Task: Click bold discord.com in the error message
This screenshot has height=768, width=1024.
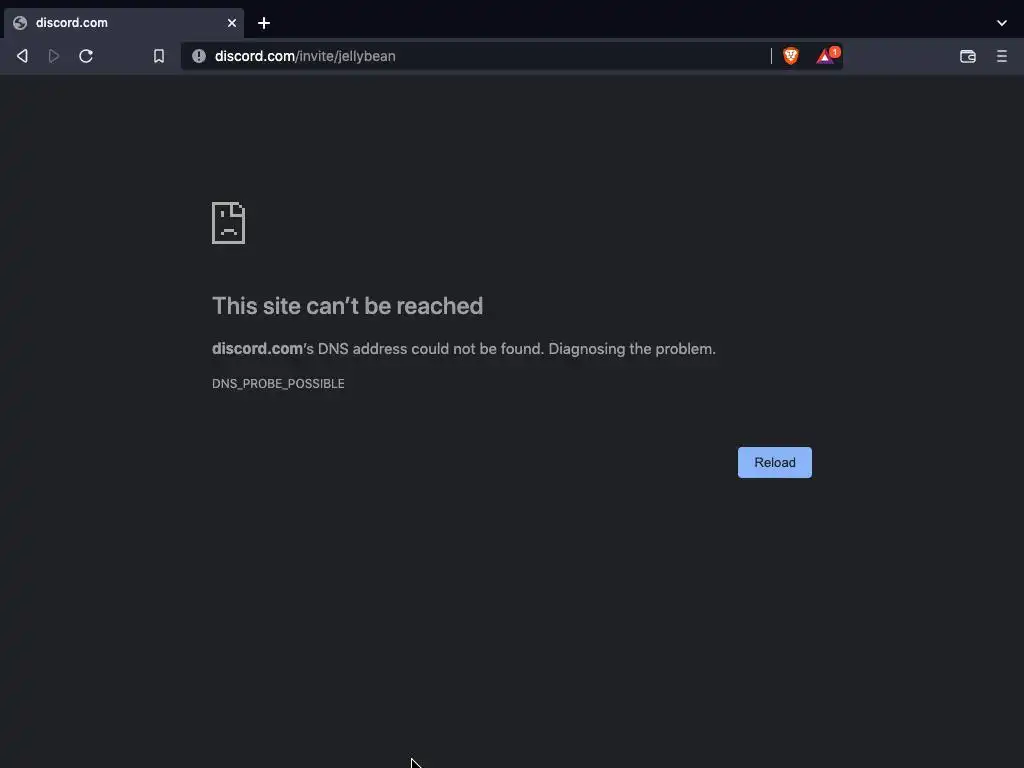Action: pos(257,349)
